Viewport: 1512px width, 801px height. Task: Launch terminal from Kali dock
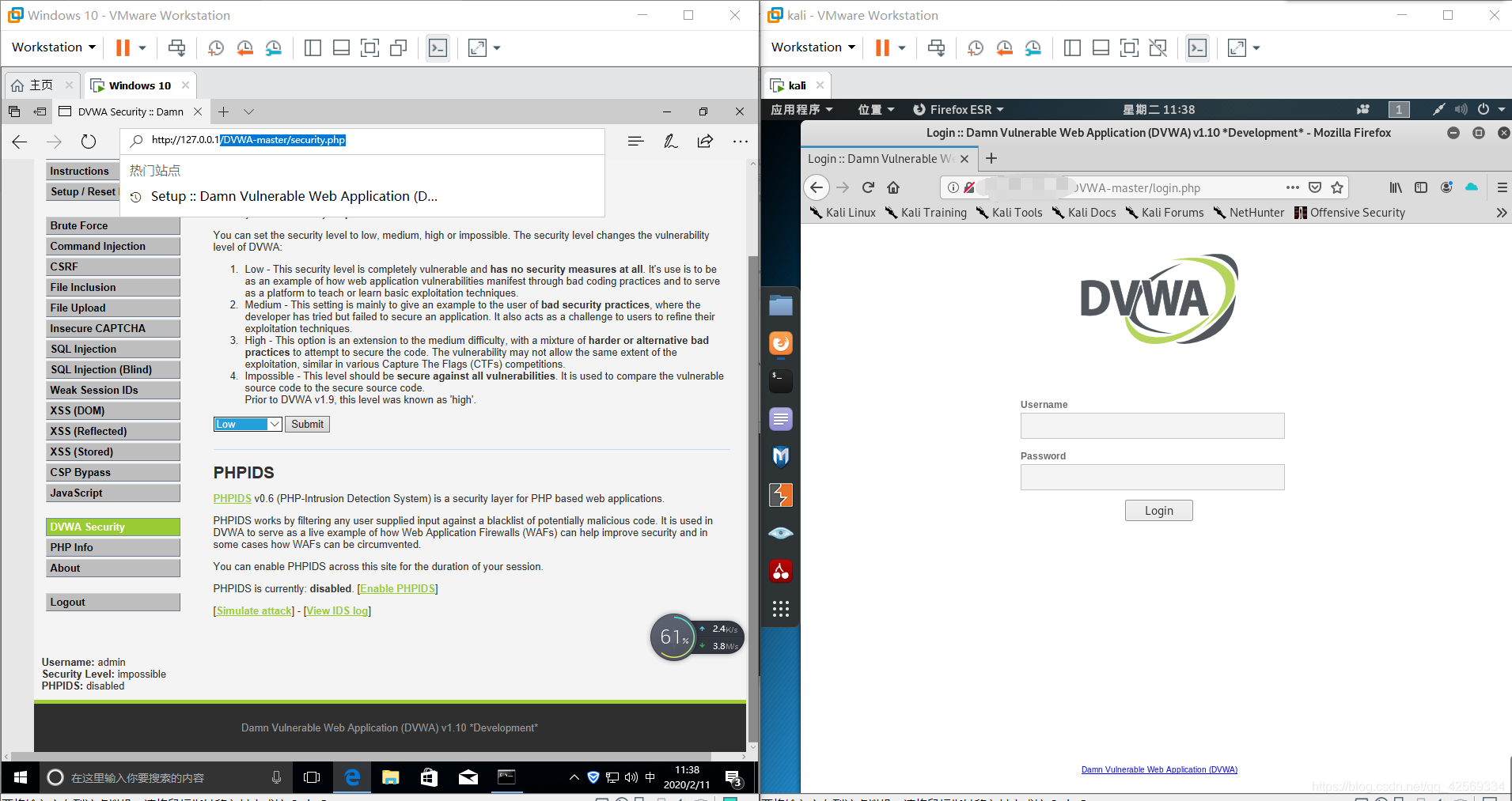click(781, 381)
